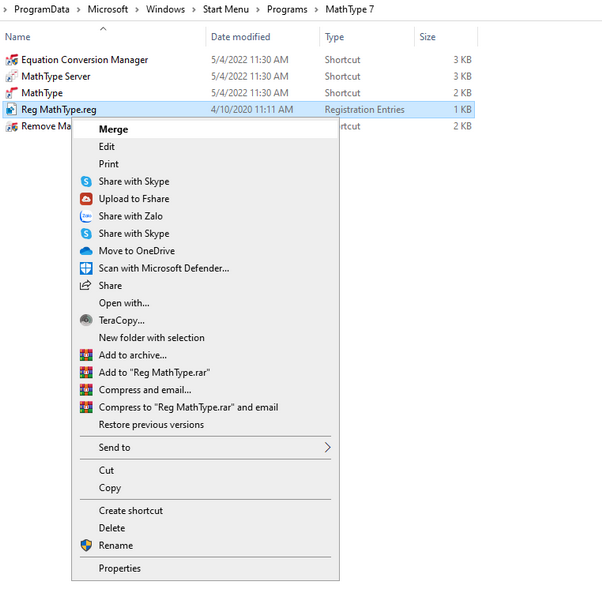The height and width of the screenshot is (597, 602).
Task: Click the Share arrow icon
Action: click(86, 286)
